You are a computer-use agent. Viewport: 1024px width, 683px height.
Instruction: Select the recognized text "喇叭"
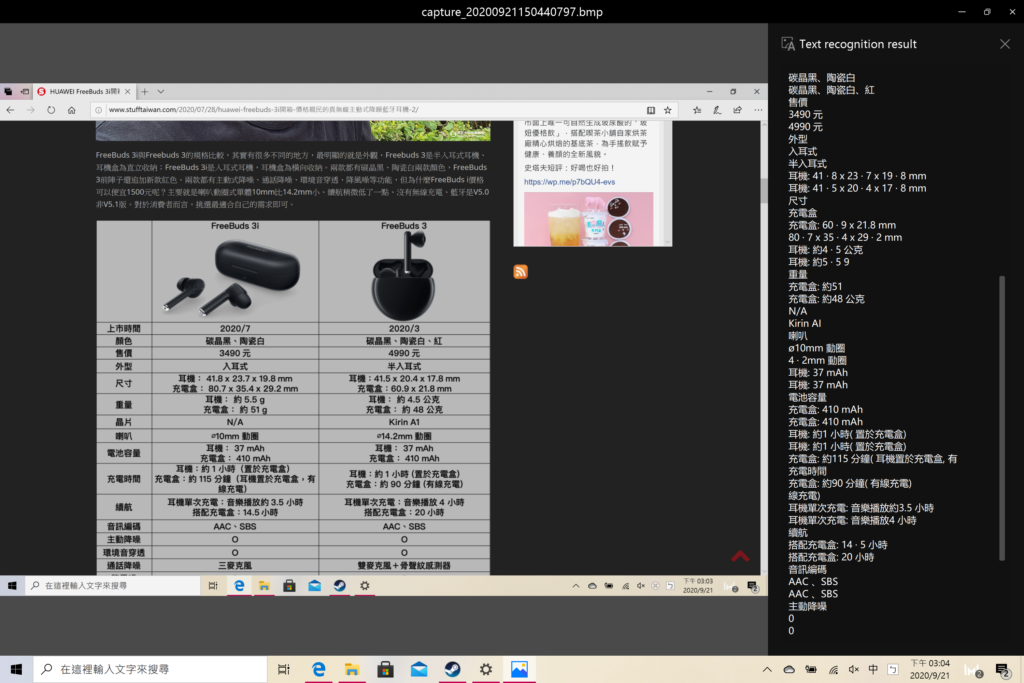coord(798,336)
